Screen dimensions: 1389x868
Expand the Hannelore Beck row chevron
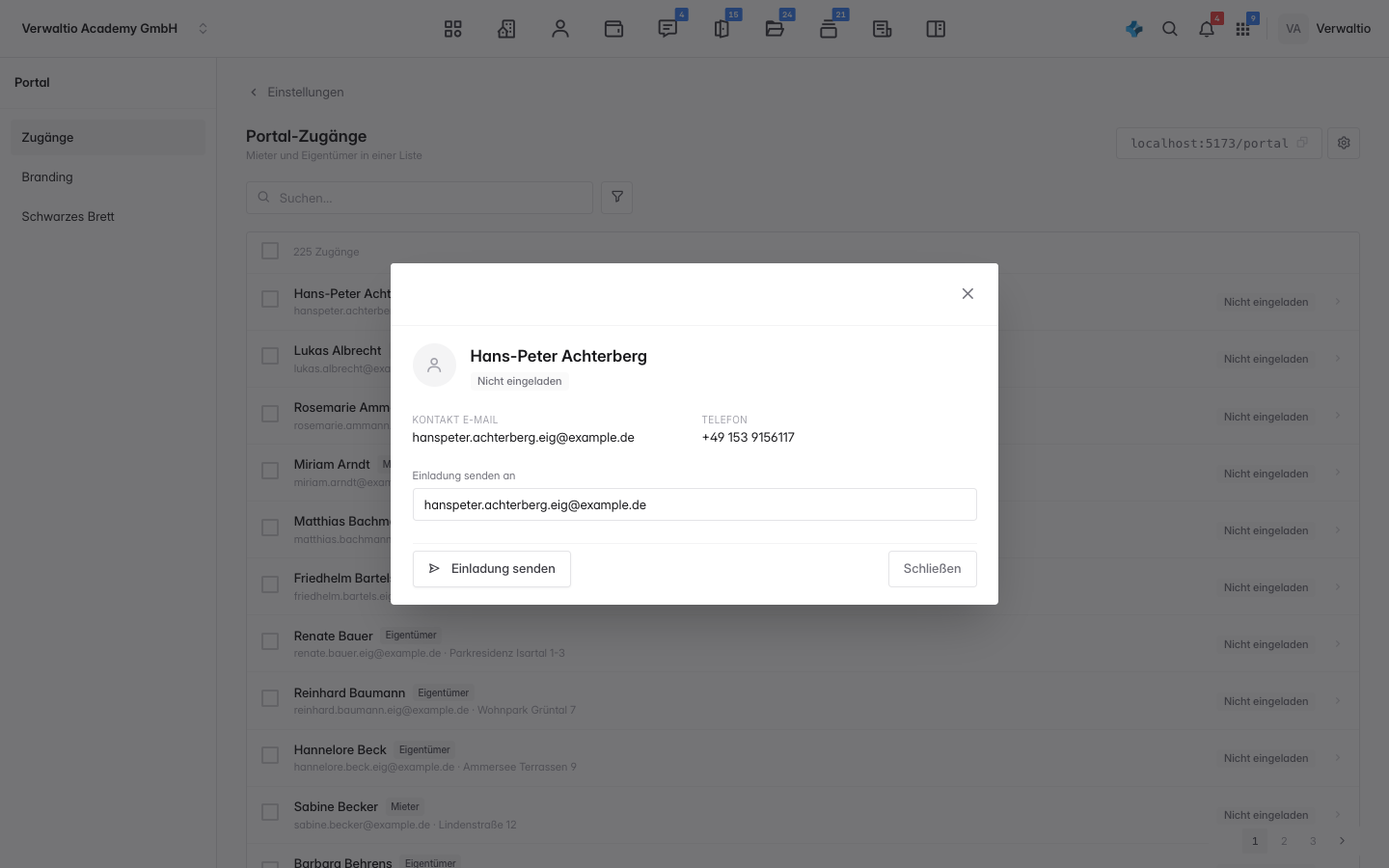pos(1338,757)
